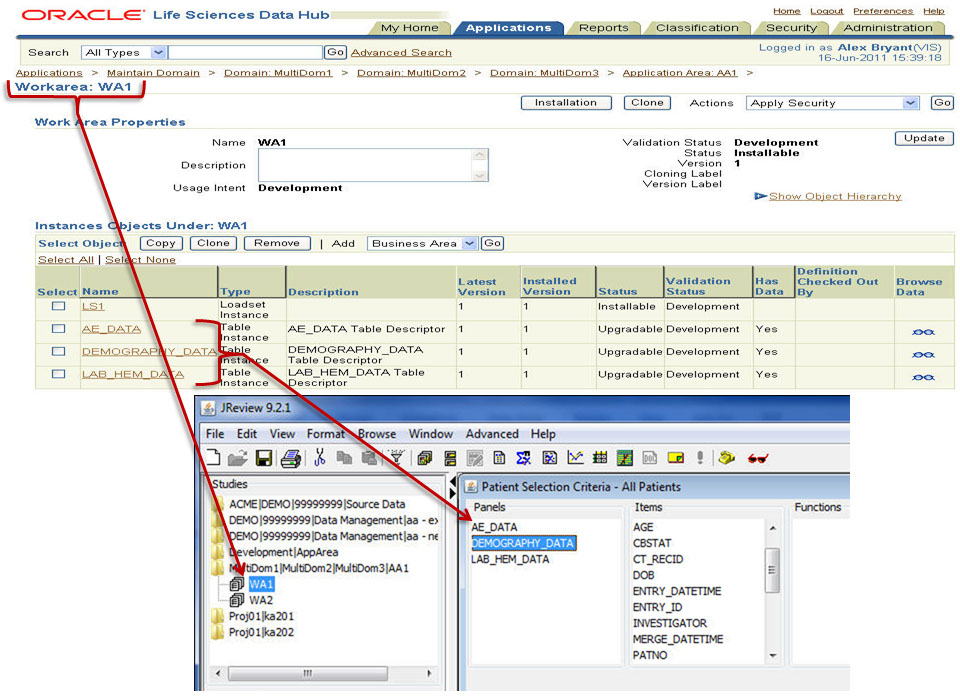Click the report pencil icon in JReview toolbar
Viewport: 960px width, 700px height.
point(474,457)
